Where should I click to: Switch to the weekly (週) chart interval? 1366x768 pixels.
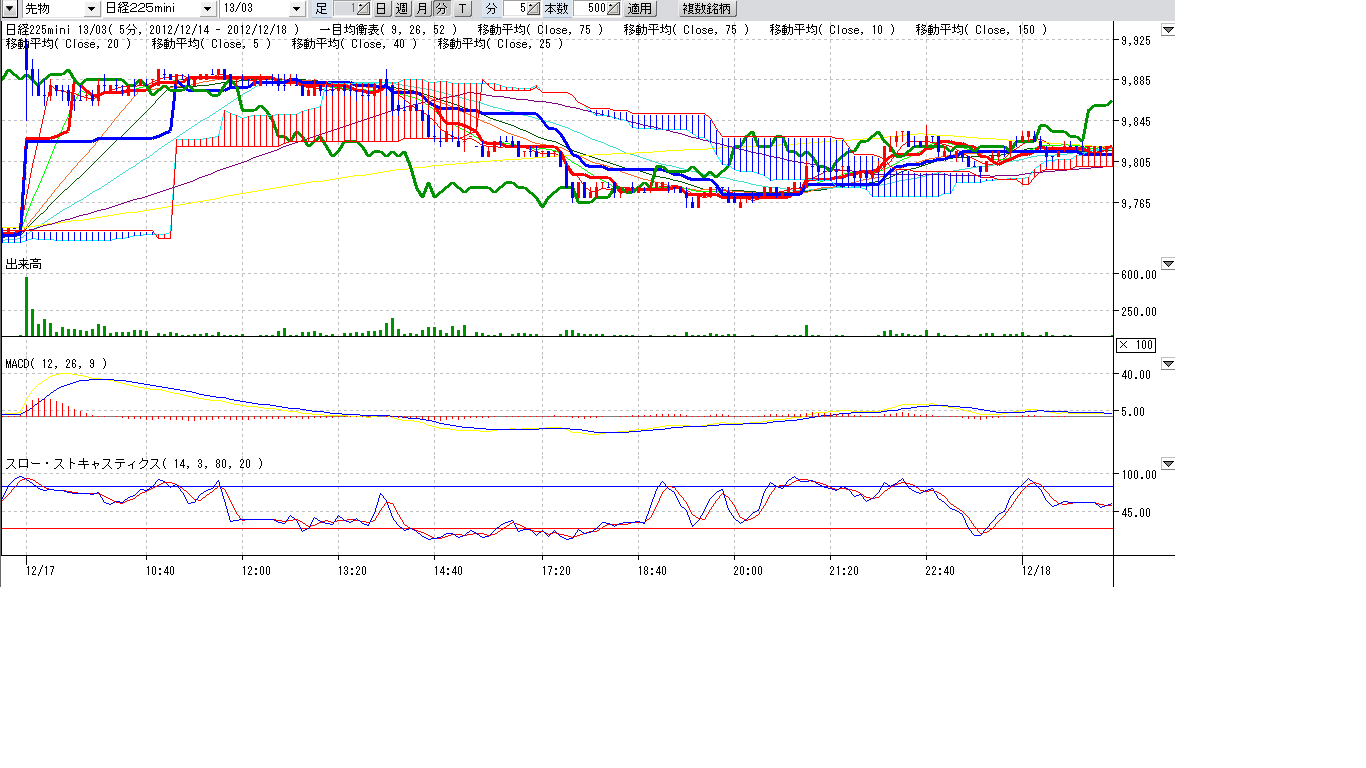point(401,9)
